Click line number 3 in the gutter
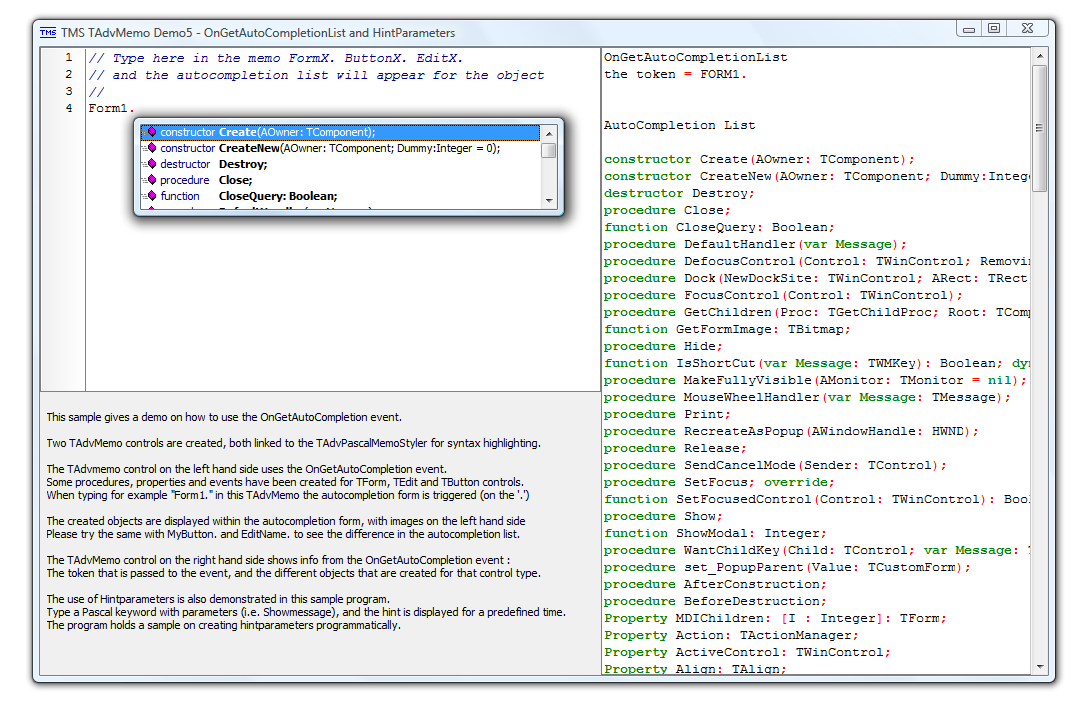Image resolution: width=1082 pixels, height=713 pixels. pyautogui.click(x=69, y=91)
